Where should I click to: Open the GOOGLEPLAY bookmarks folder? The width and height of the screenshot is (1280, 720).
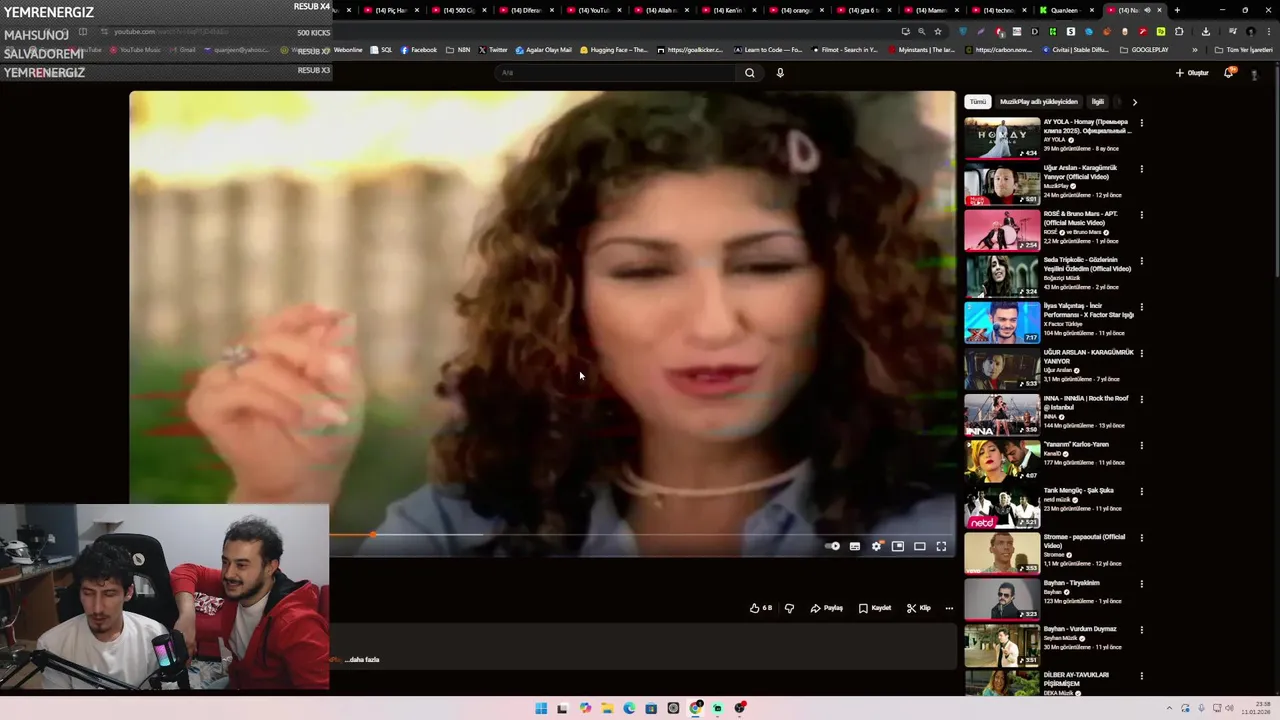pos(1144,50)
